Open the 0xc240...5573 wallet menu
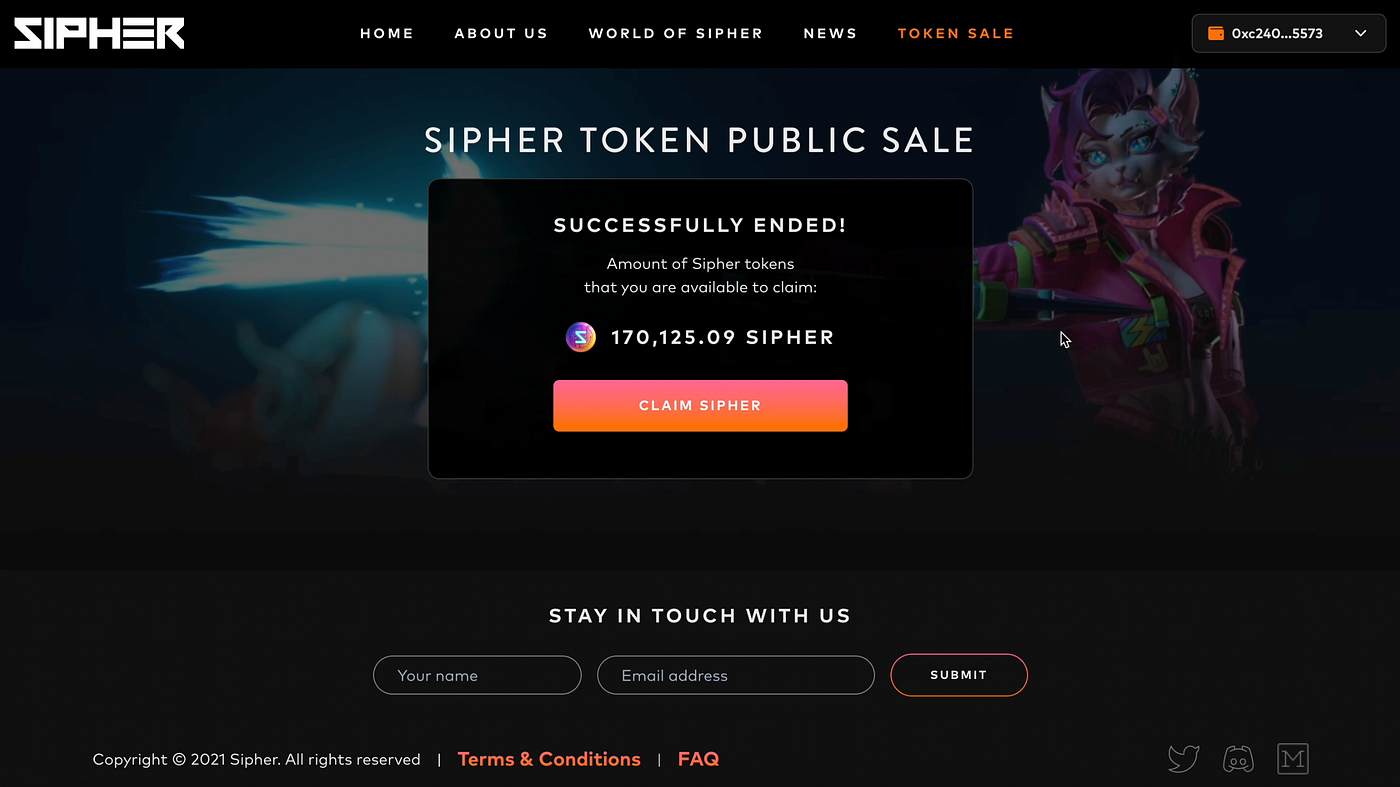The width and height of the screenshot is (1400, 787). click(1288, 33)
